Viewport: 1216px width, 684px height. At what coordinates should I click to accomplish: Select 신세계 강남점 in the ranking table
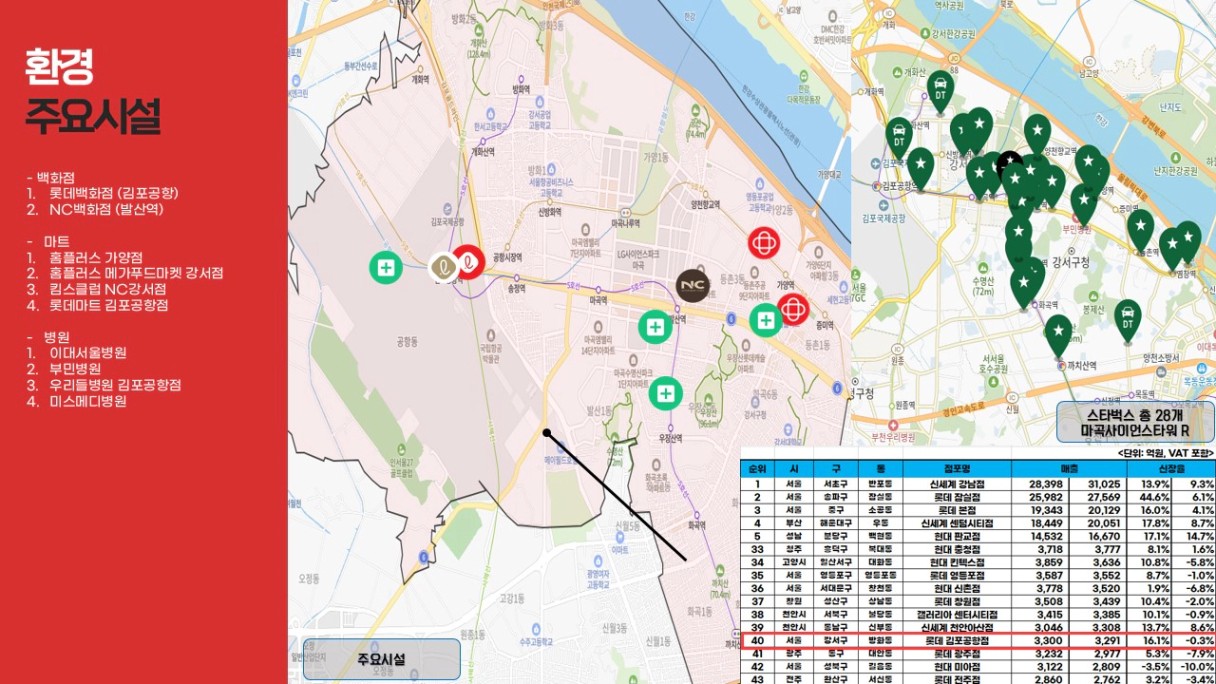coord(957,484)
